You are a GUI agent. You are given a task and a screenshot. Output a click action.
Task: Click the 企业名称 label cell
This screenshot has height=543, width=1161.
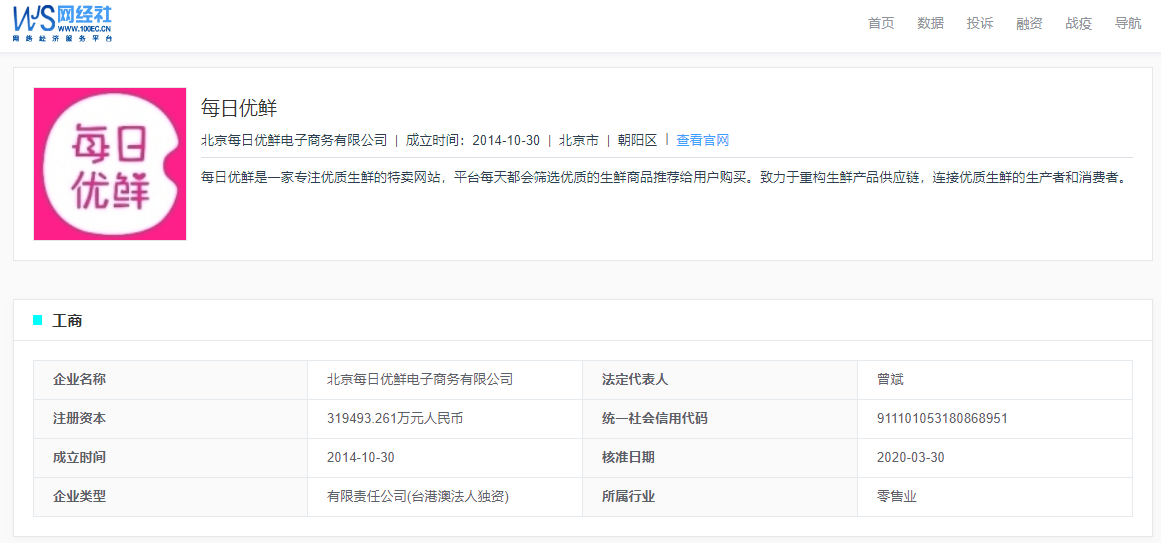[170, 380]
